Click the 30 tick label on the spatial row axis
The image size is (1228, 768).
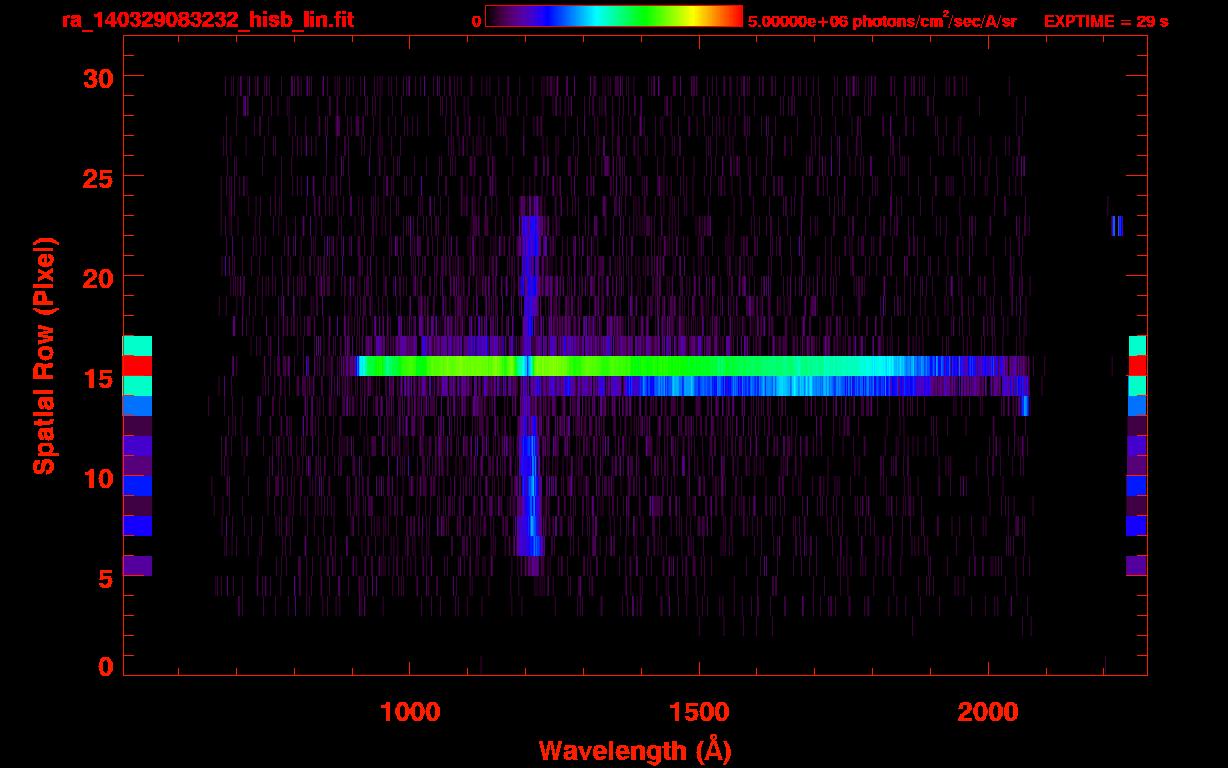pyautogui.click(x=97, y=77)
